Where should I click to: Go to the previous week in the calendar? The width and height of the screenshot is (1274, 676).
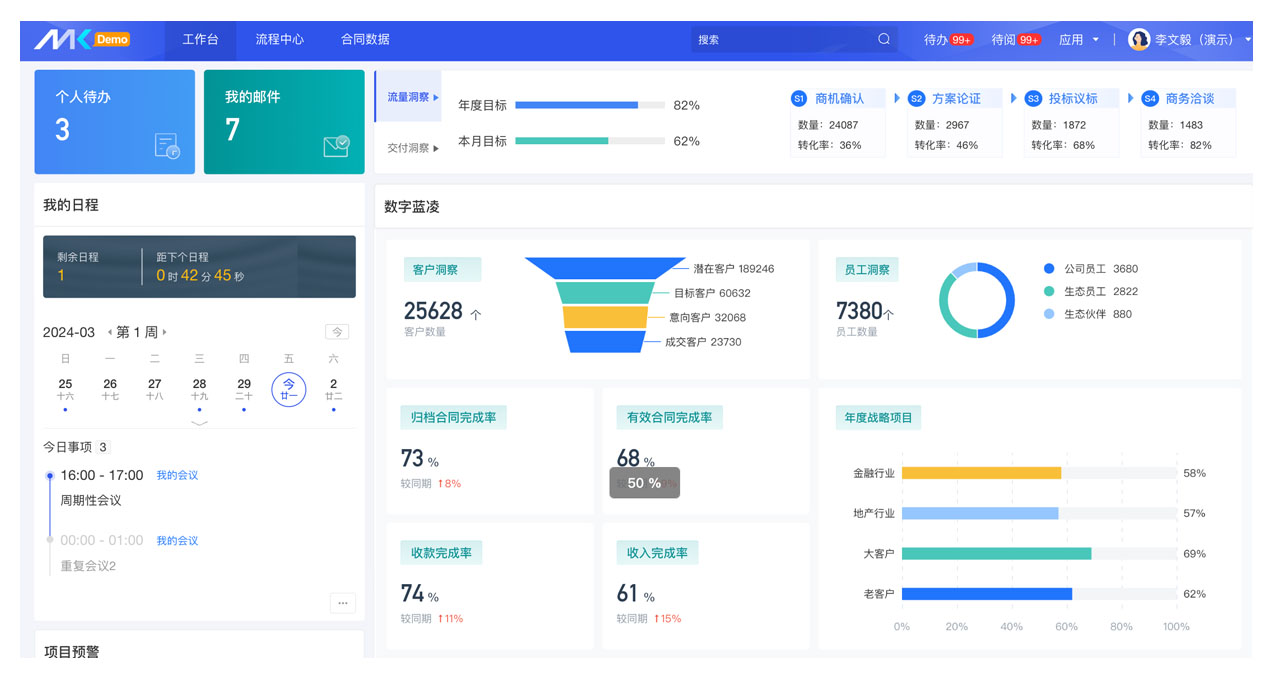coord(110,332)
